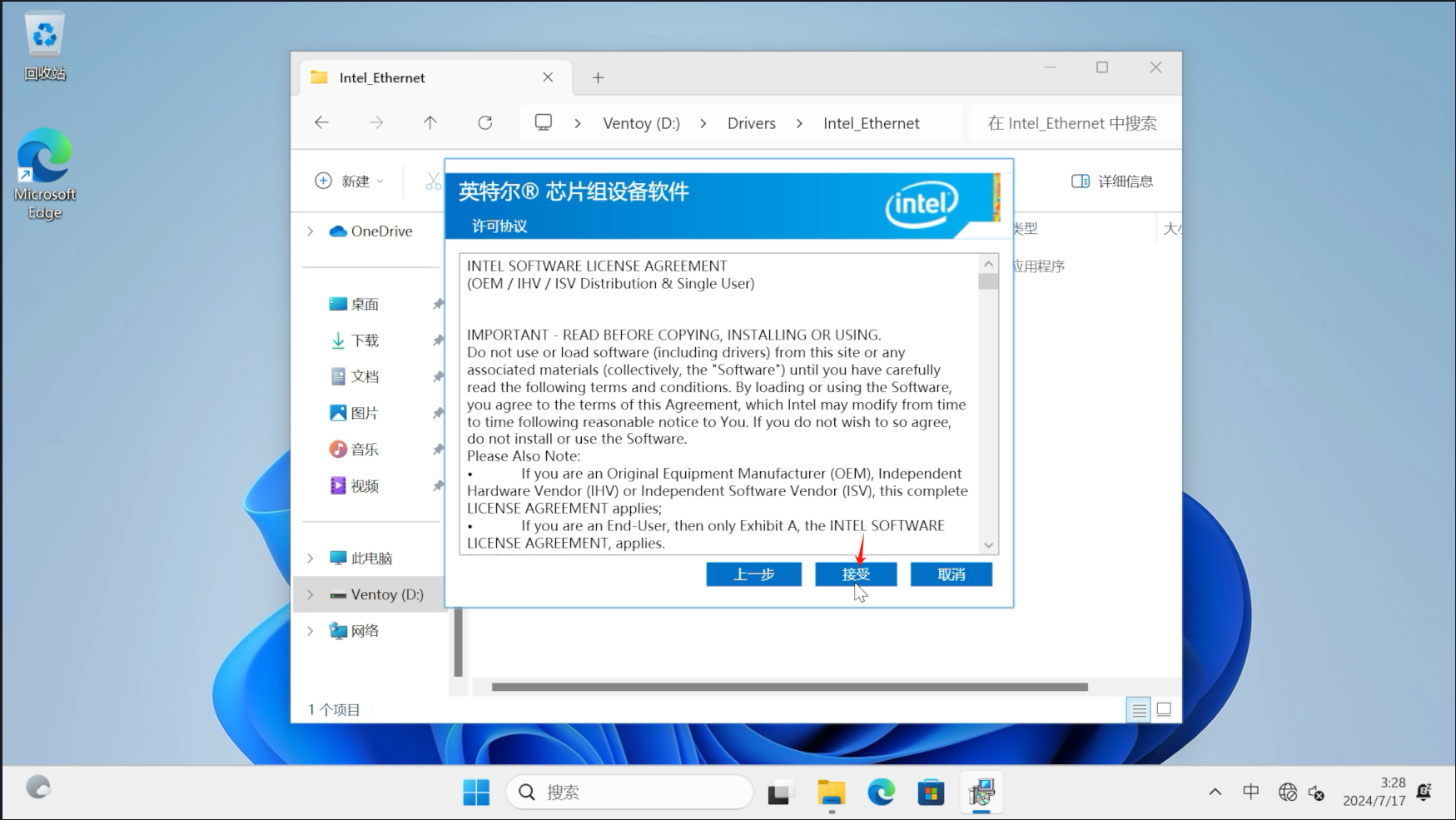The height and width of the screenshot is (820, 1456).
Task: Refresh the Intel_Ethernet folder
Action: click(485, 123)
